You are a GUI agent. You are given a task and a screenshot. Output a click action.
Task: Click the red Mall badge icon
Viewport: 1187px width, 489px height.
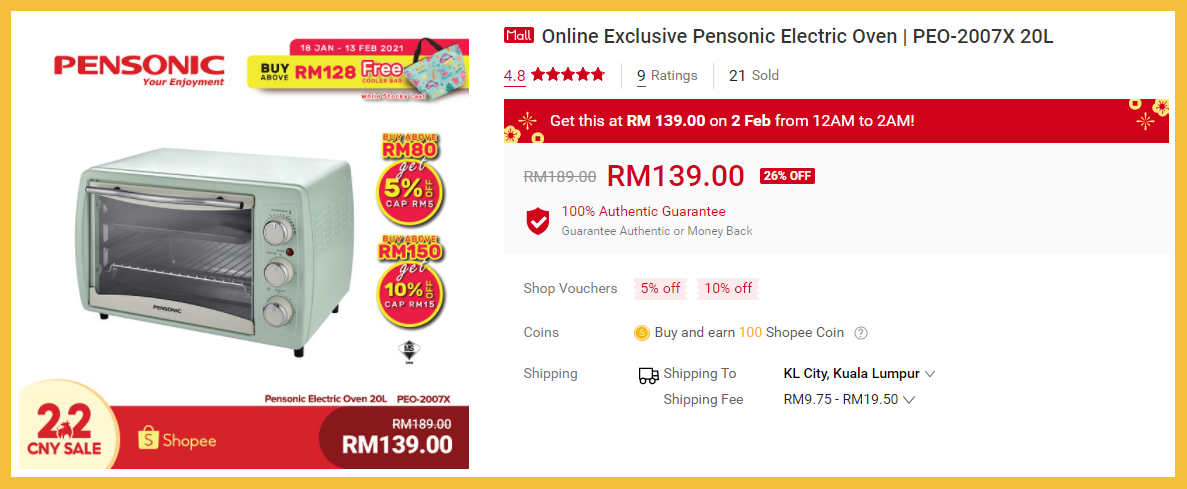519,37
